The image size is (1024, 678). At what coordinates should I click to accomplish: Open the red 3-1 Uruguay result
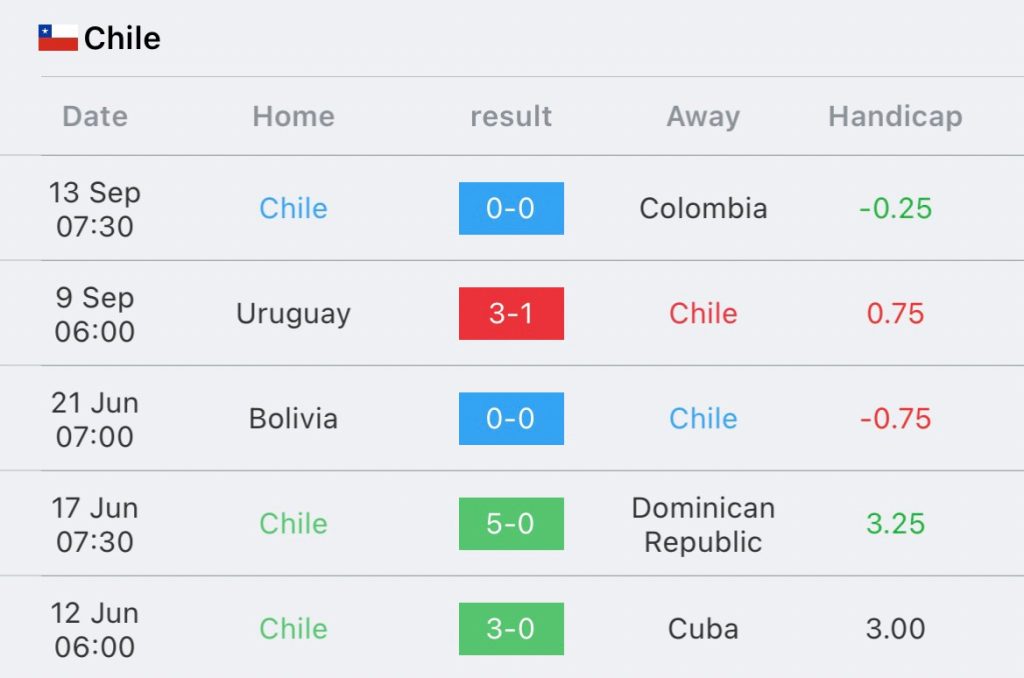coord(511,314)
